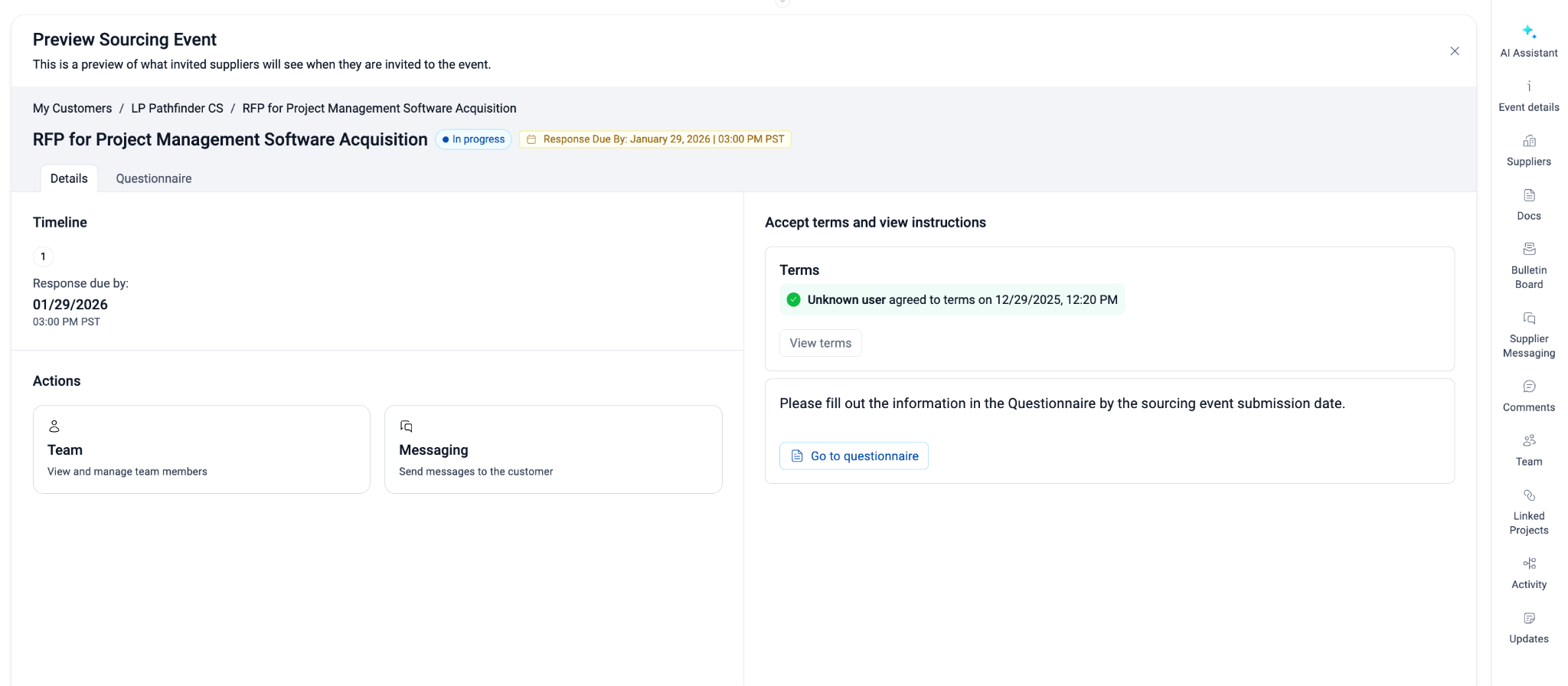The image size is (1568, 686).
Task: Open the Comments sidebar icon
Action: [1528, 387]
